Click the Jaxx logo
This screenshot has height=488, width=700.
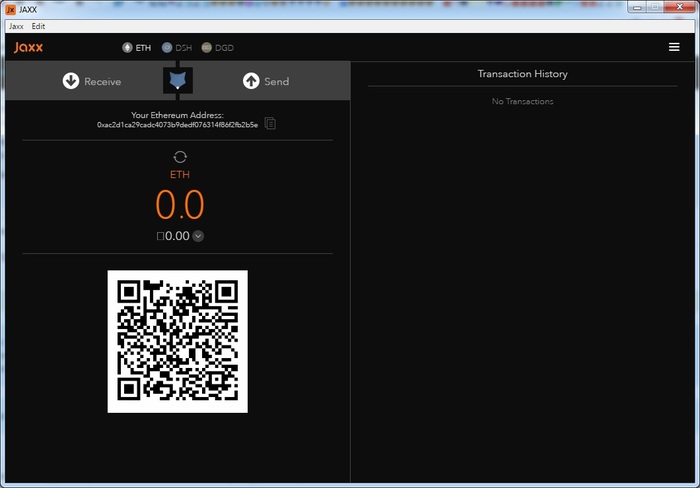click(29, 47)
